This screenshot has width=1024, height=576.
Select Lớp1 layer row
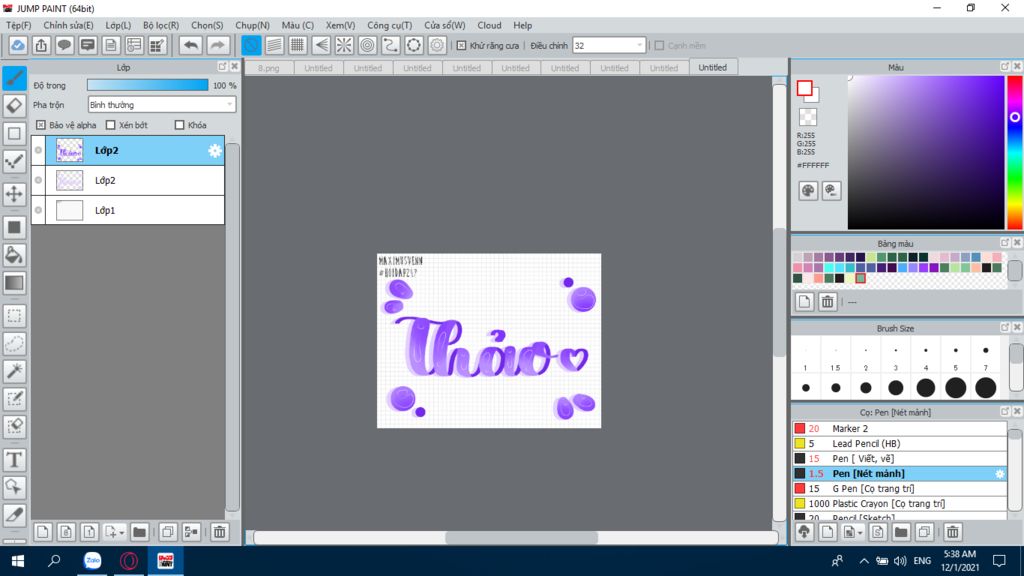click(x=128, y=210)
